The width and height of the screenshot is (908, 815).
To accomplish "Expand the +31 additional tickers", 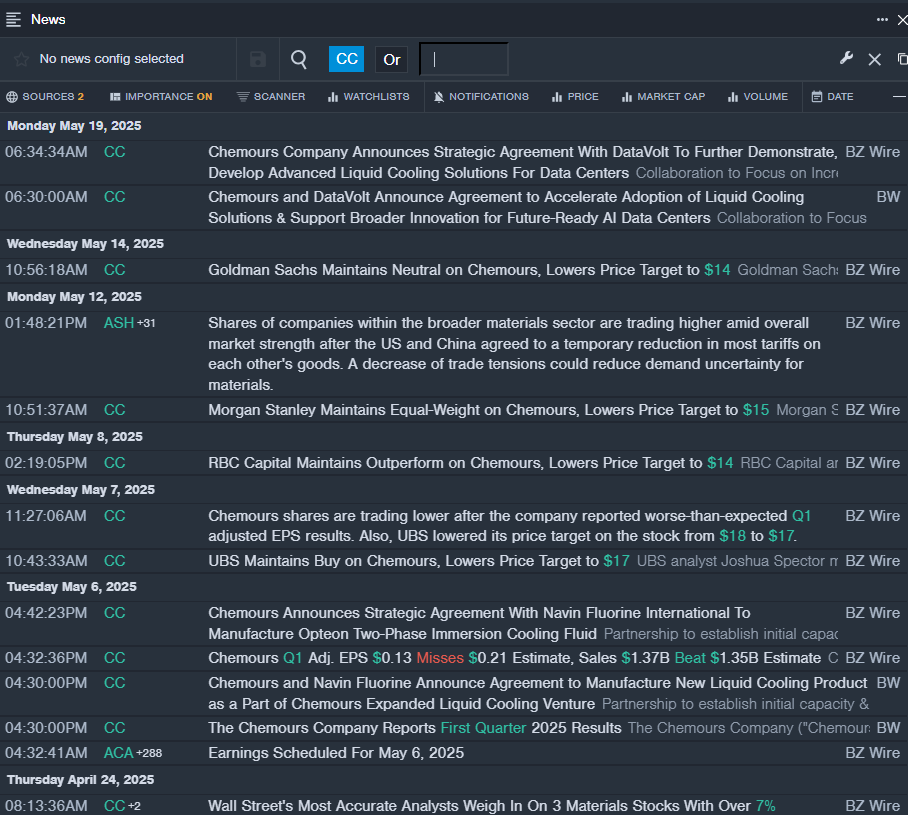I will pos(146,323).
